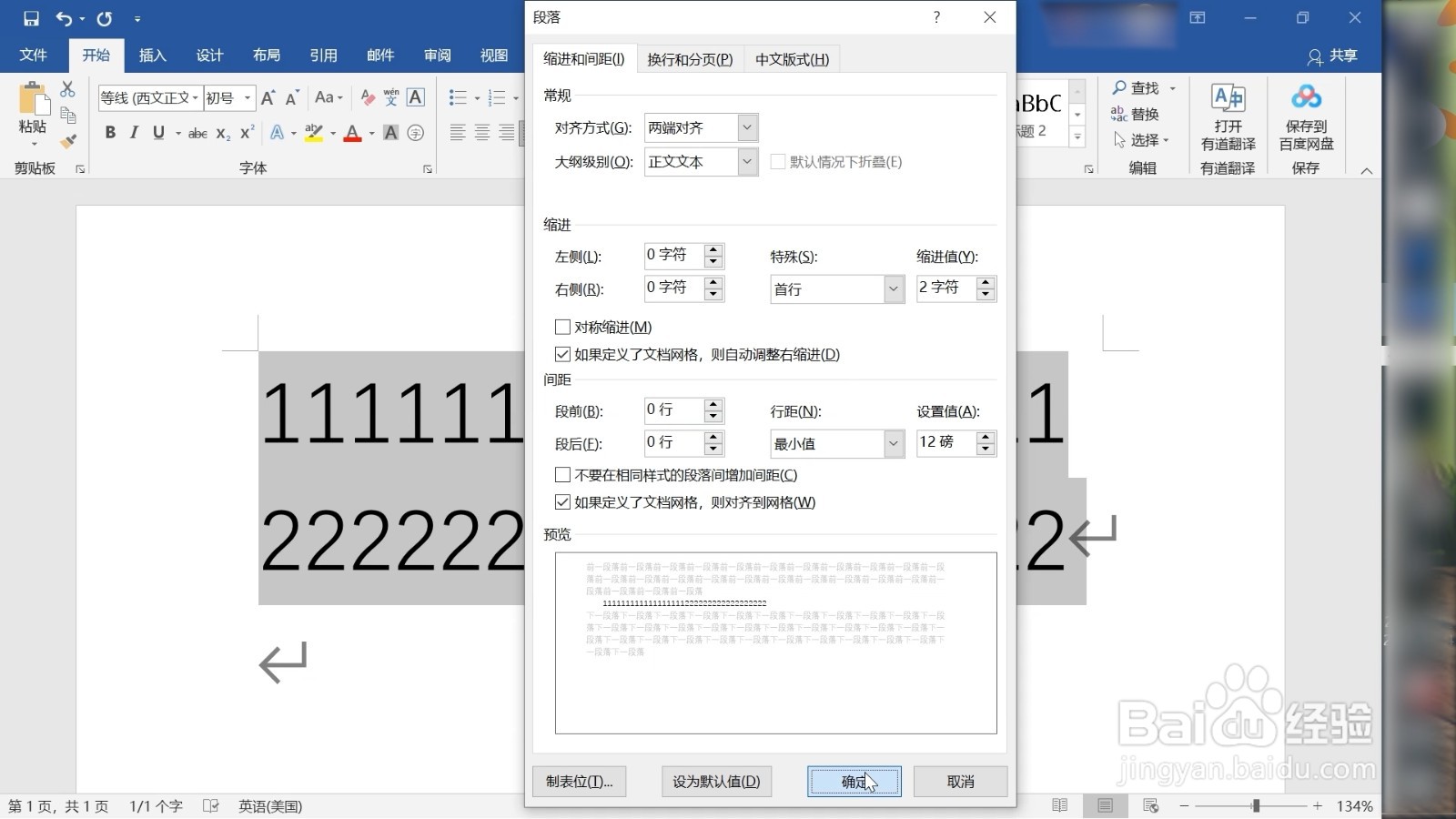Switch to Print Layout view in status bar
Image resolution: width=1456 pixels, height=819 pixels.
1105,805
